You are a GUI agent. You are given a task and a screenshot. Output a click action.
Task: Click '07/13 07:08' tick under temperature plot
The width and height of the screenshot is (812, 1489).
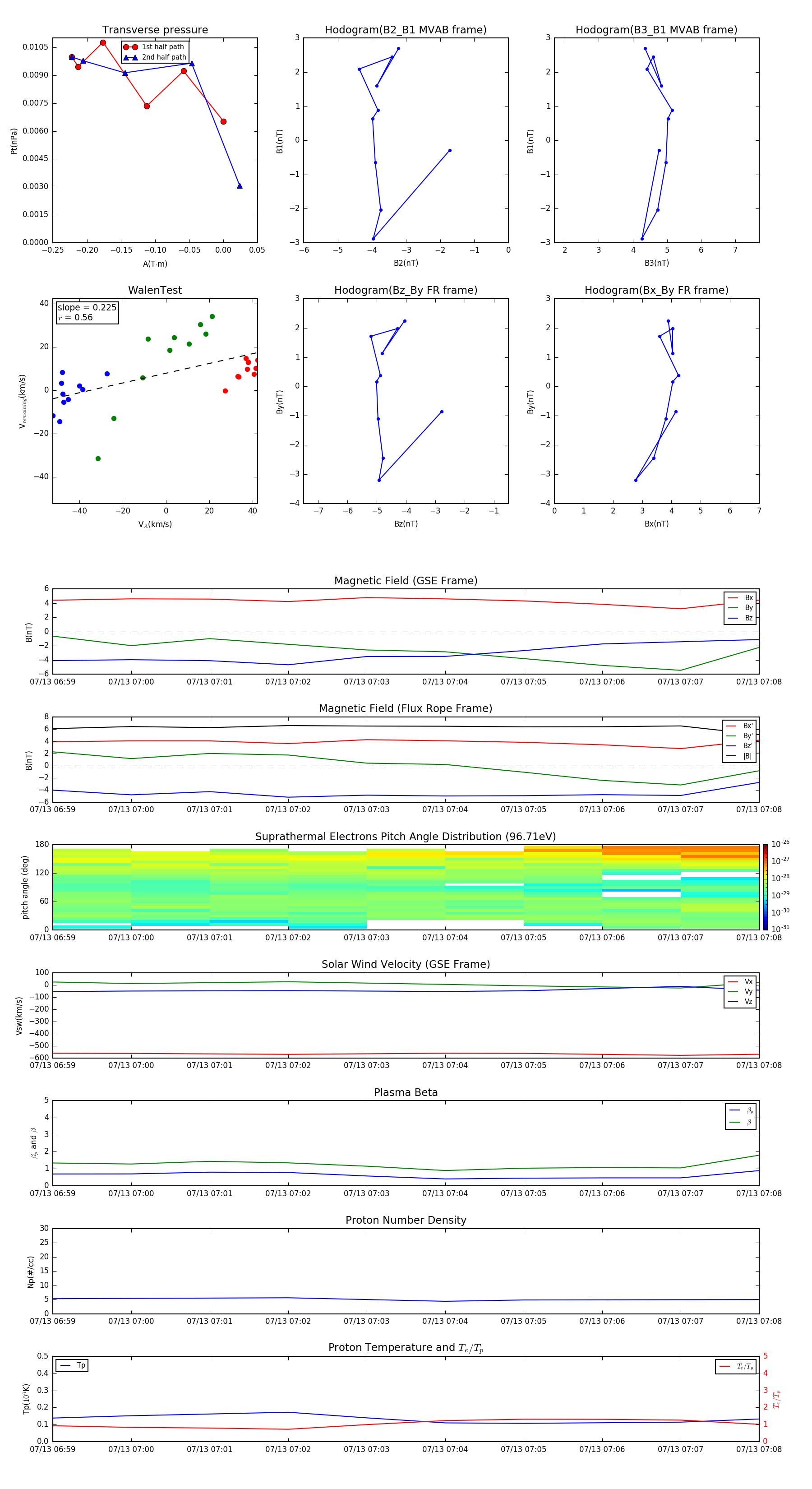pyautogui.click(x=759, y=1450)
